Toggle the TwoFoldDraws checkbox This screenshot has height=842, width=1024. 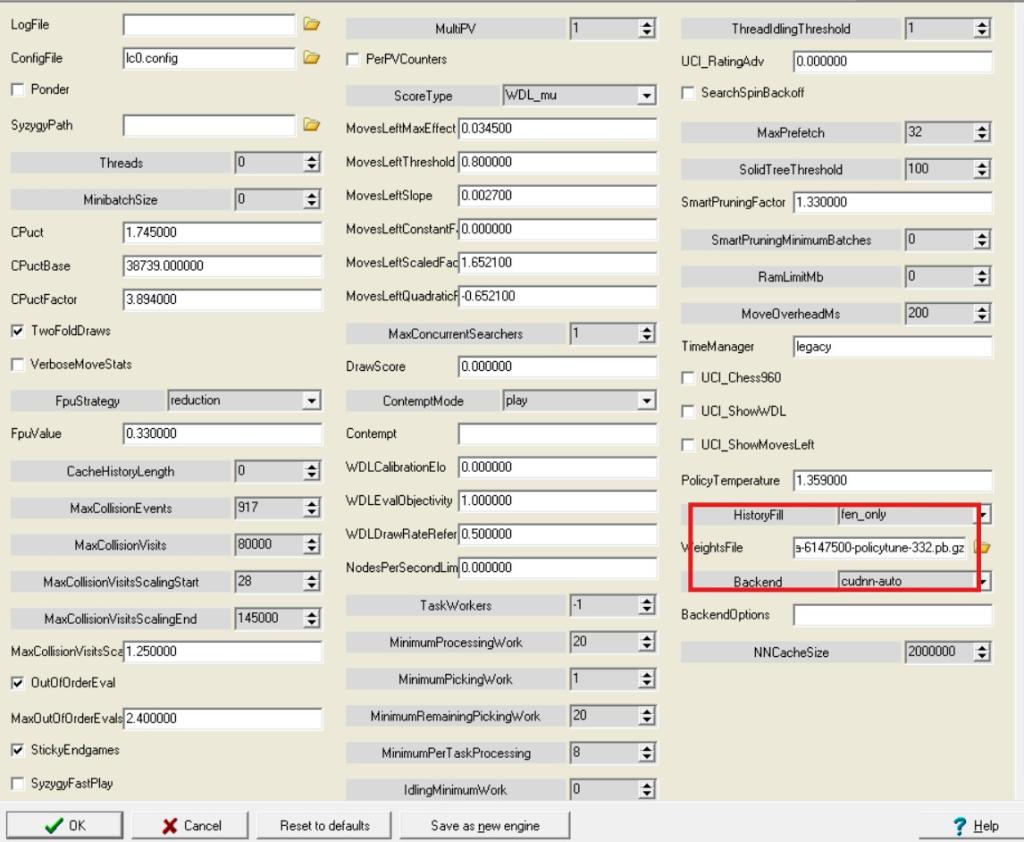[18, 331]
